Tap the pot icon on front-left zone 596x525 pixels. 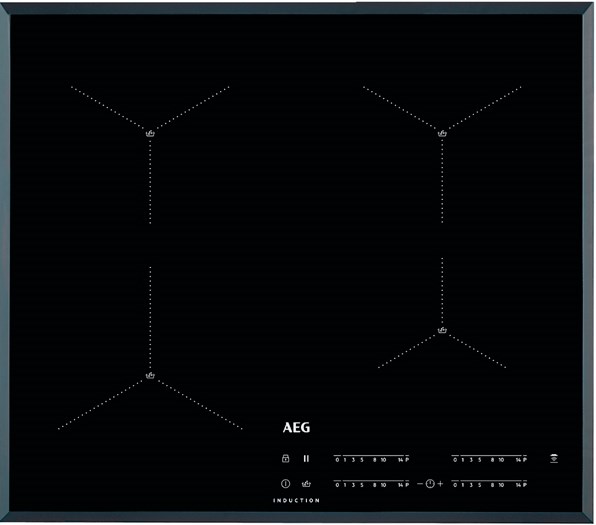pyautogui.click(x=150, y=376)
